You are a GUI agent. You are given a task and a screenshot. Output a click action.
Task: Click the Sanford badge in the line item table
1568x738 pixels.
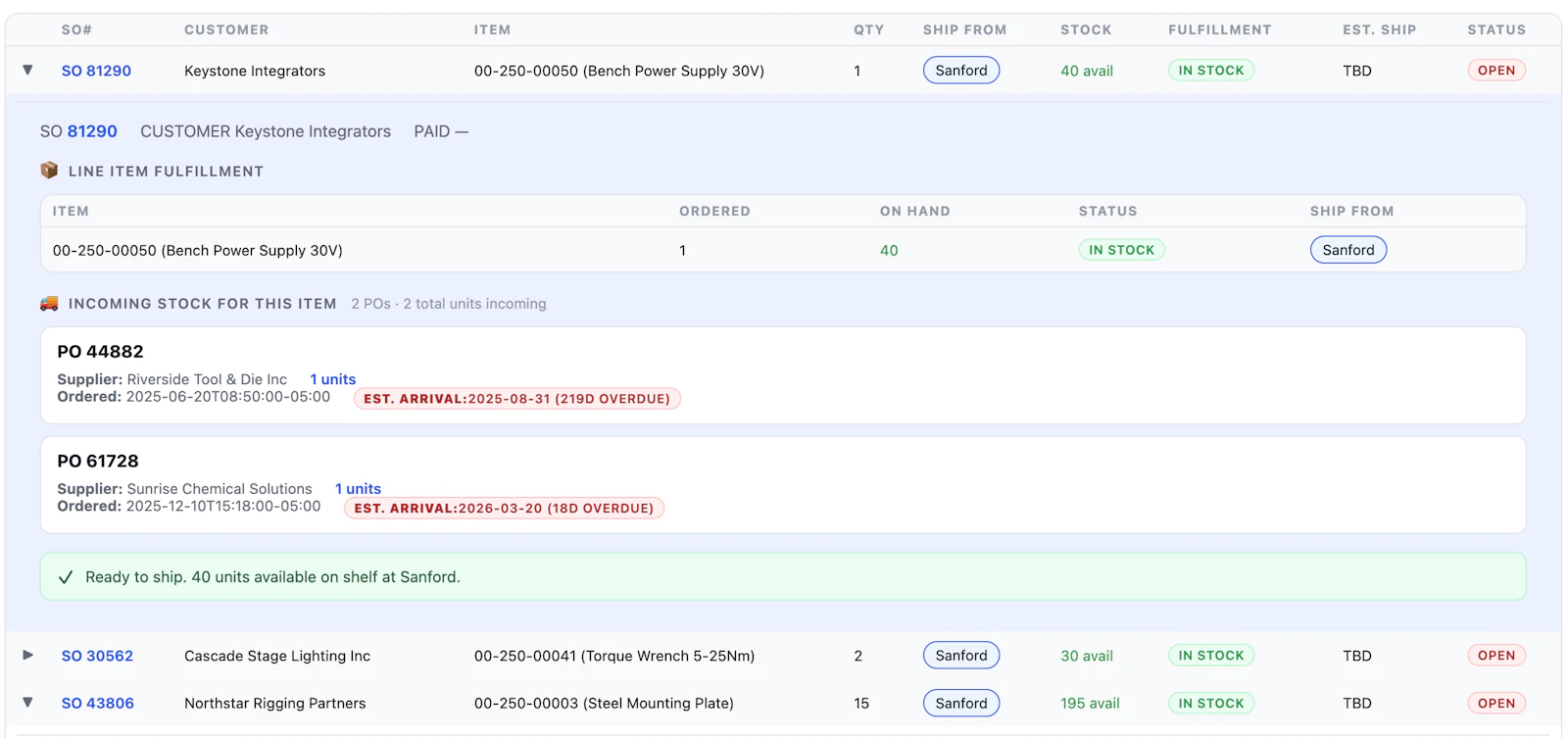[x=1348, y=250]
